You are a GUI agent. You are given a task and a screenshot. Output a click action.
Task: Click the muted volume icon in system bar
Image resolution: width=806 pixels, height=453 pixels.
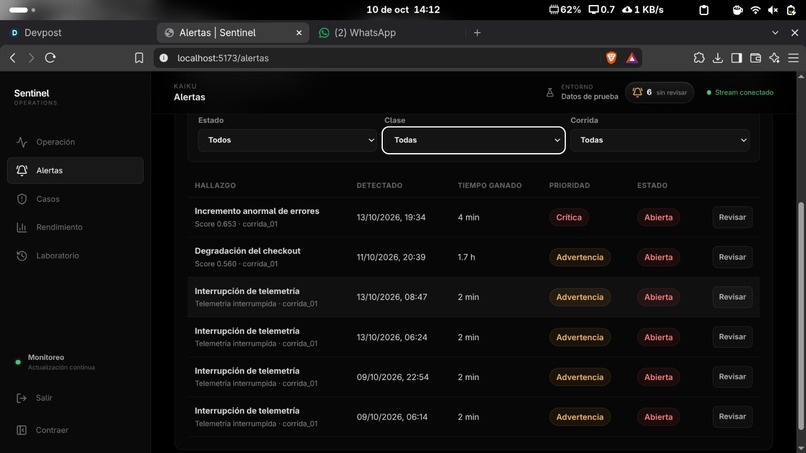pos(773,10)
